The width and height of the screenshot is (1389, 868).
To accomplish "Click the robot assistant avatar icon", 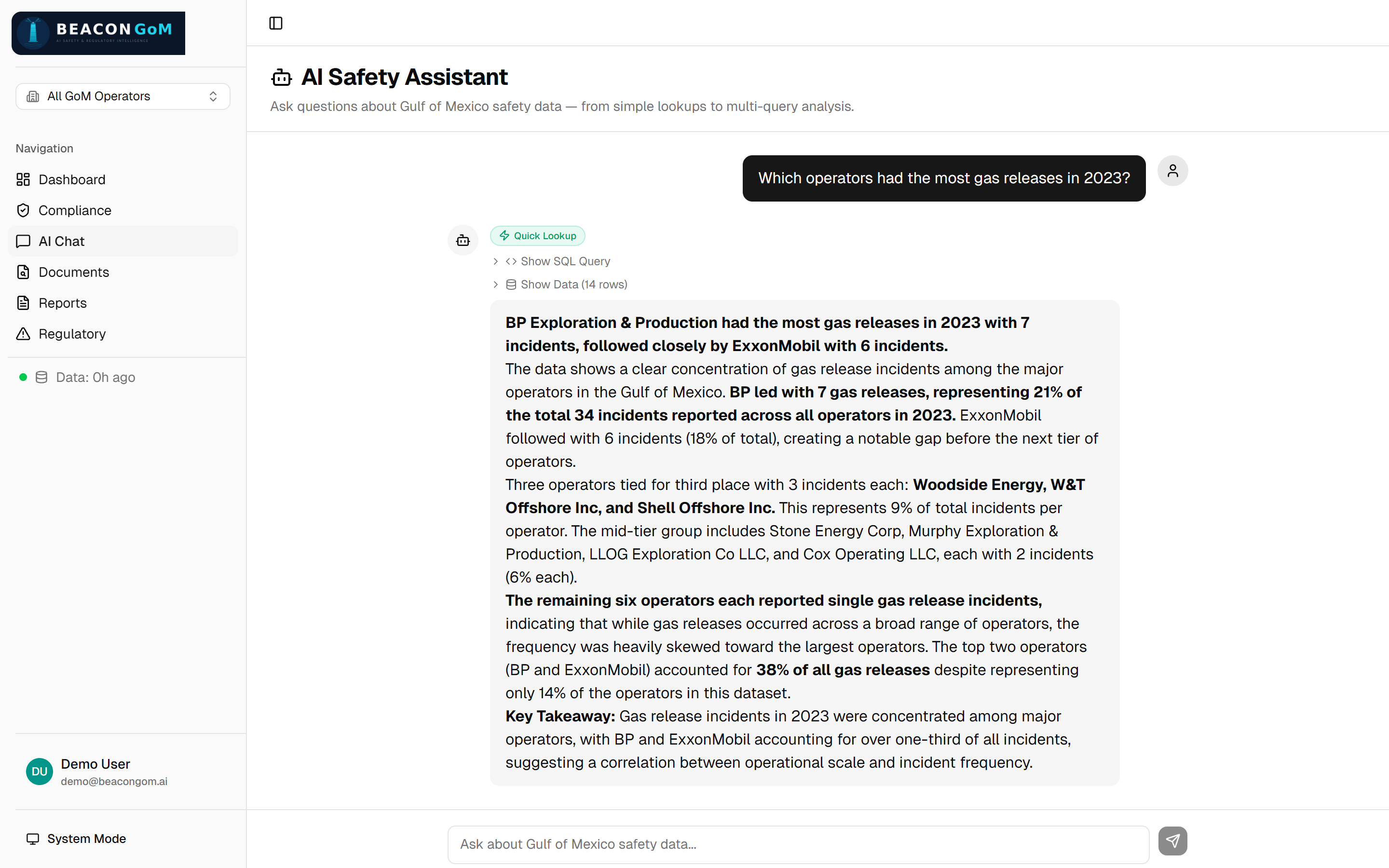I will click(x=463, y=240).
